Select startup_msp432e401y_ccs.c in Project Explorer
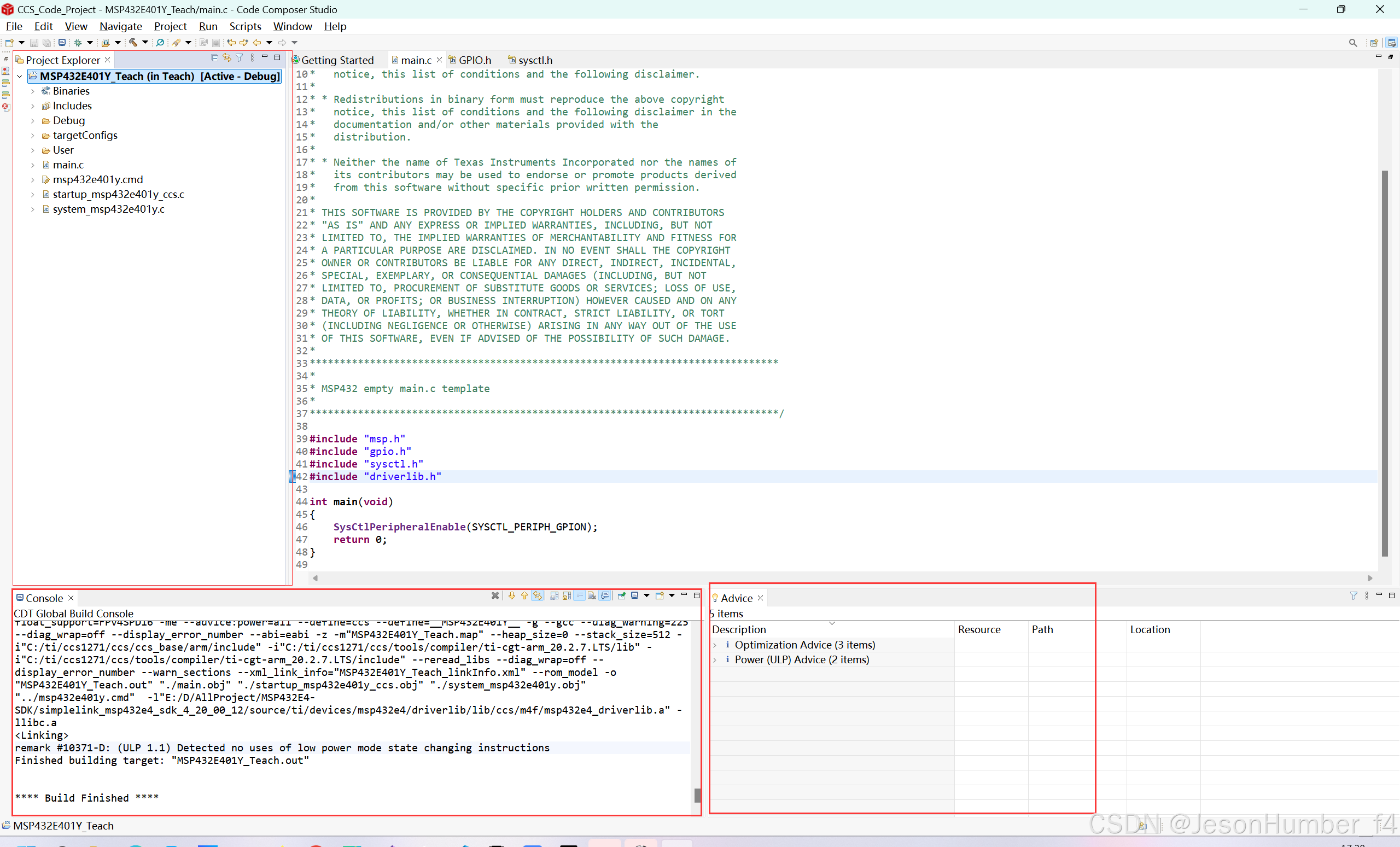The image size is (1400, 847). point(118,194)
